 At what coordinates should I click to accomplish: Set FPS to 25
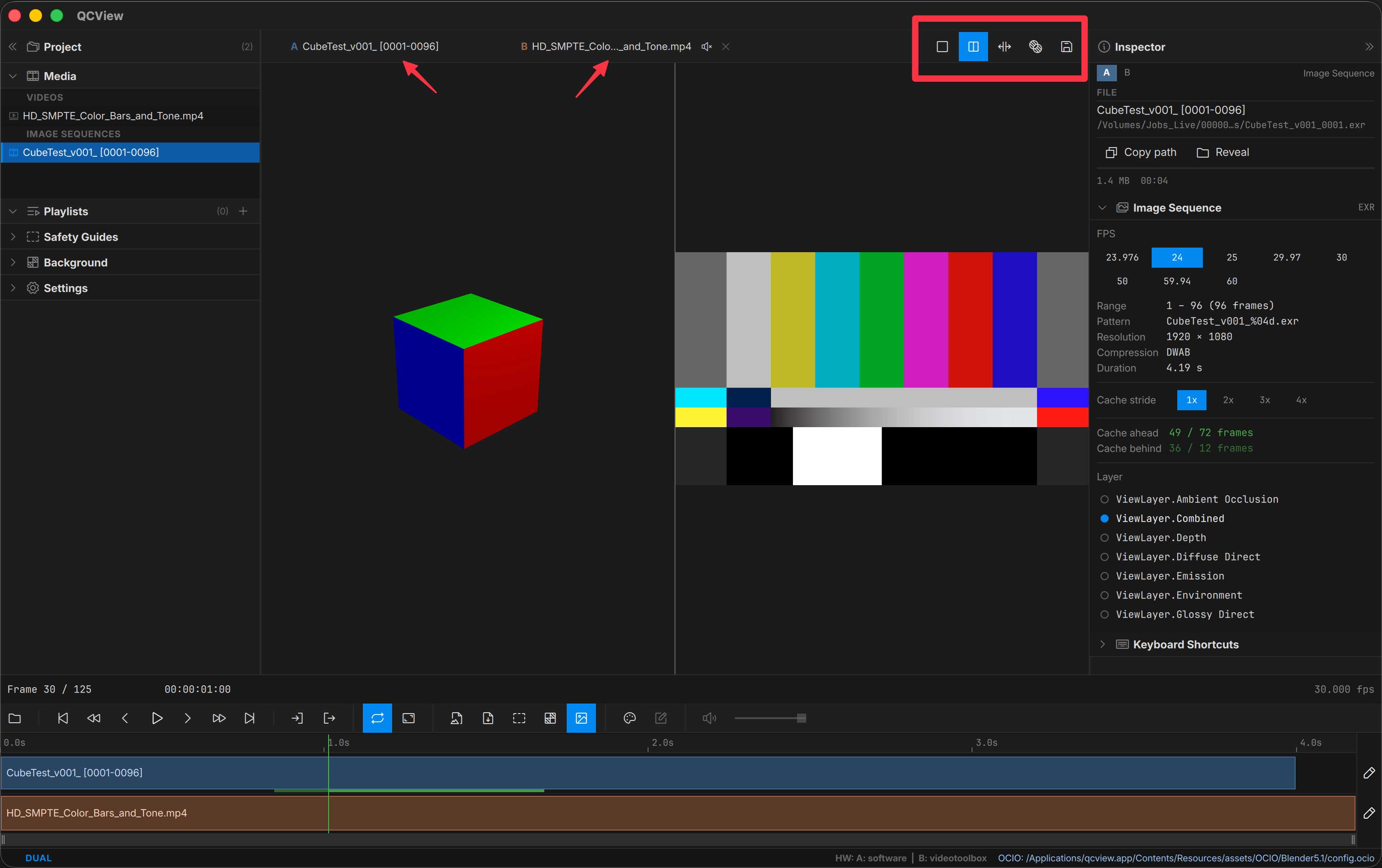point(1232,257)
